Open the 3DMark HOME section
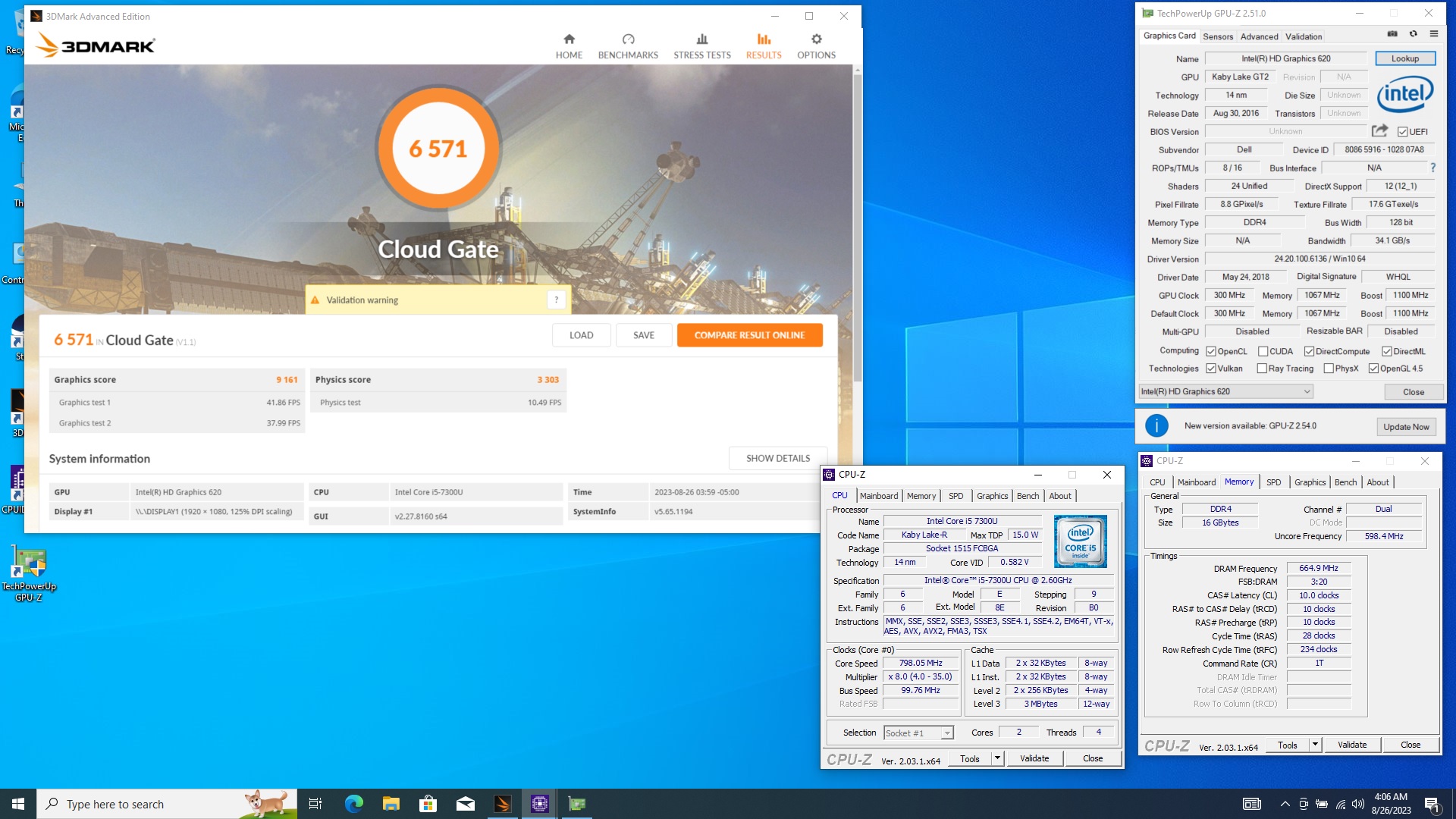This screenshot has width=1456, height=819. click(569, 46)
